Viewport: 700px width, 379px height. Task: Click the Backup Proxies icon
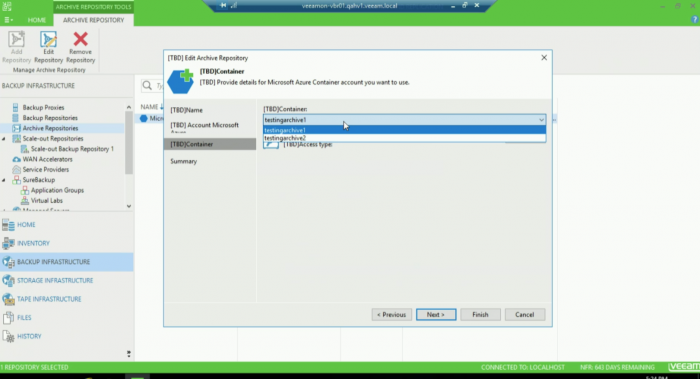pyautogui.click(x=16, y=108)
